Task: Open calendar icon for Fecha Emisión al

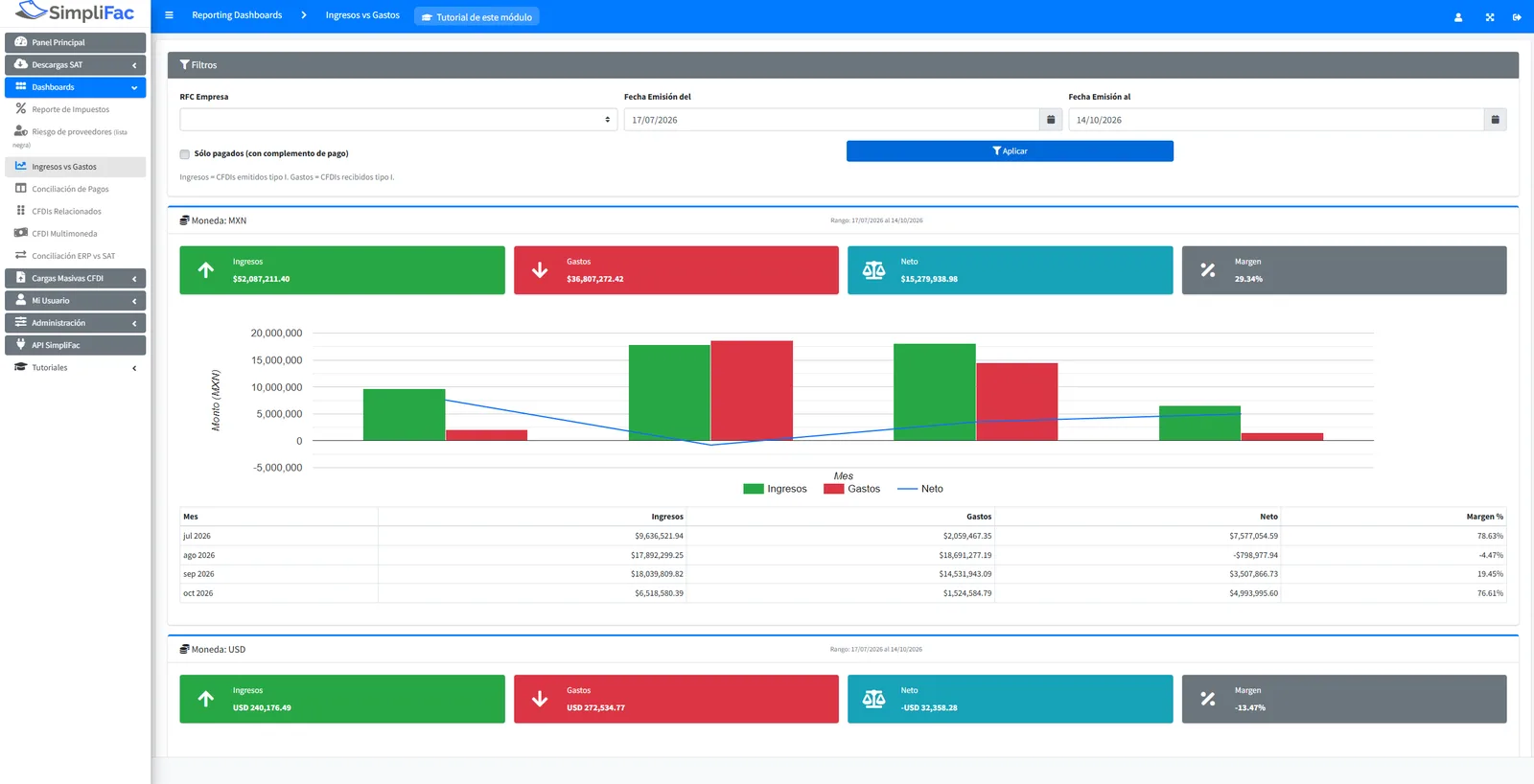Action: coord(1495,120)
